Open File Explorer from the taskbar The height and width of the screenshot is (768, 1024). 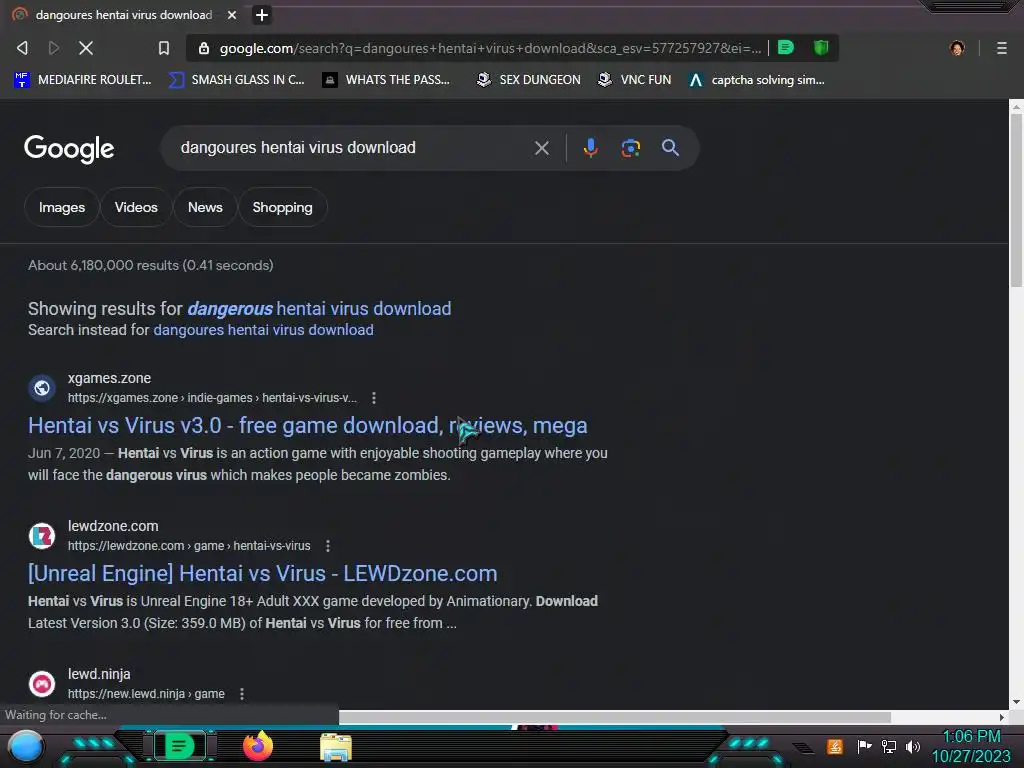336,747
